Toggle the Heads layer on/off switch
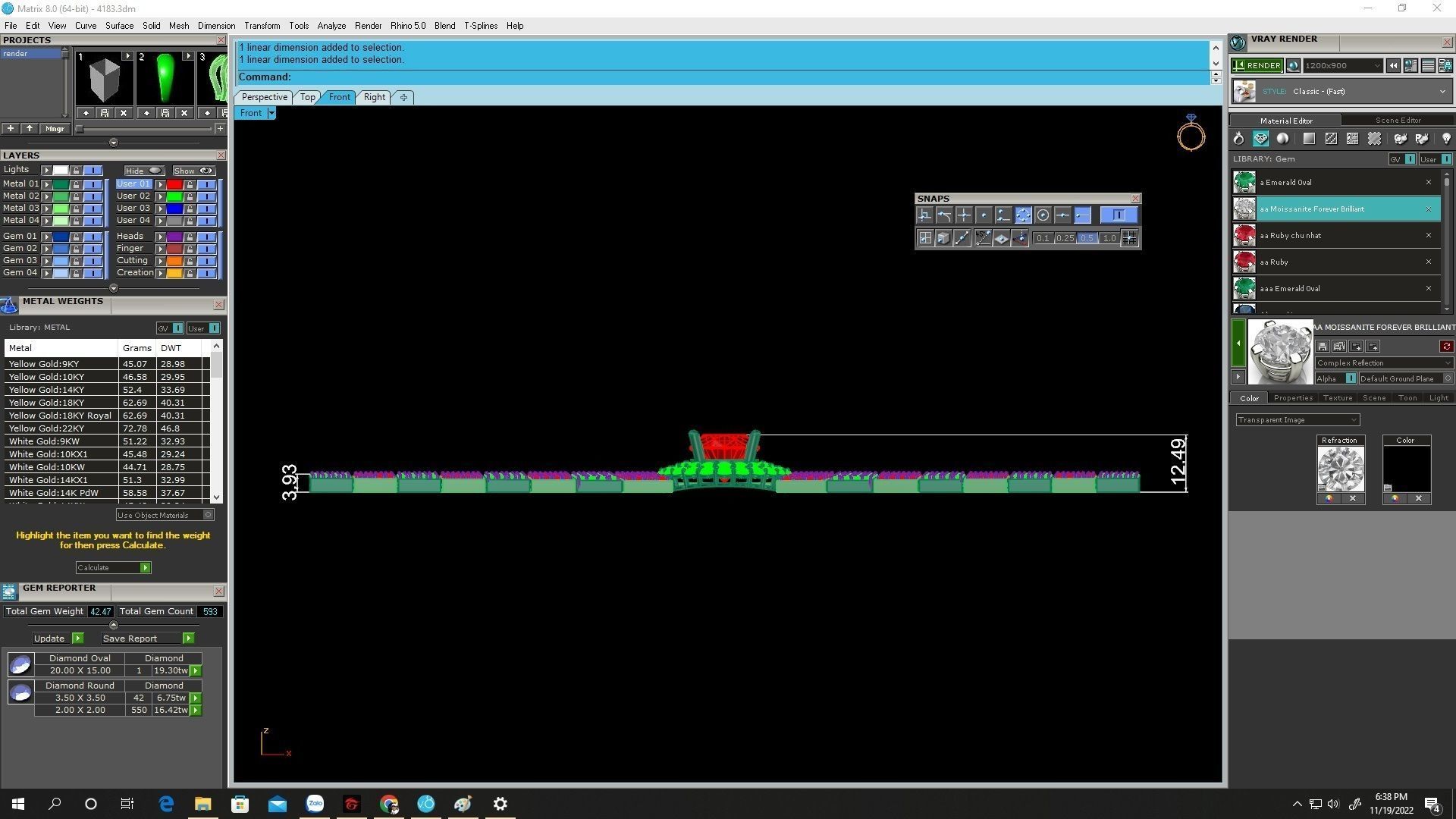 206,237
